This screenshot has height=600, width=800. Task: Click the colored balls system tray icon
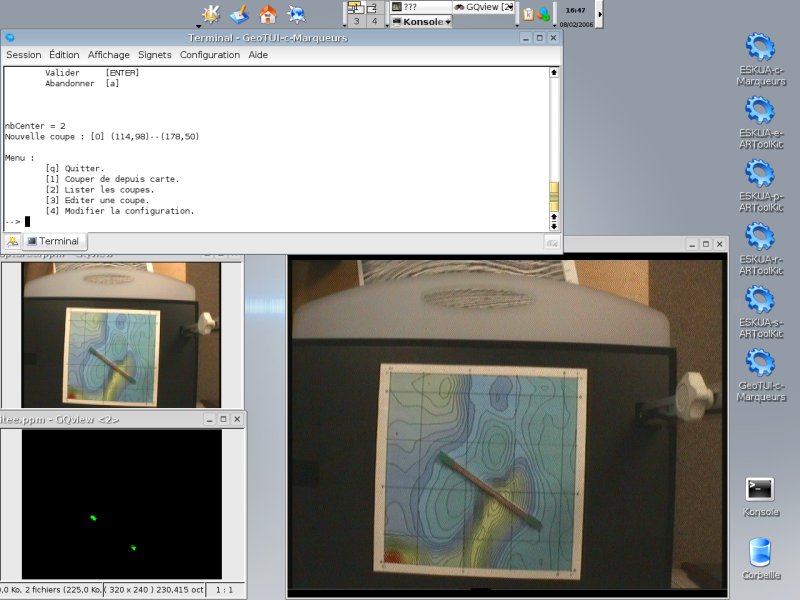pyautogui.click(x=544, y=14)
